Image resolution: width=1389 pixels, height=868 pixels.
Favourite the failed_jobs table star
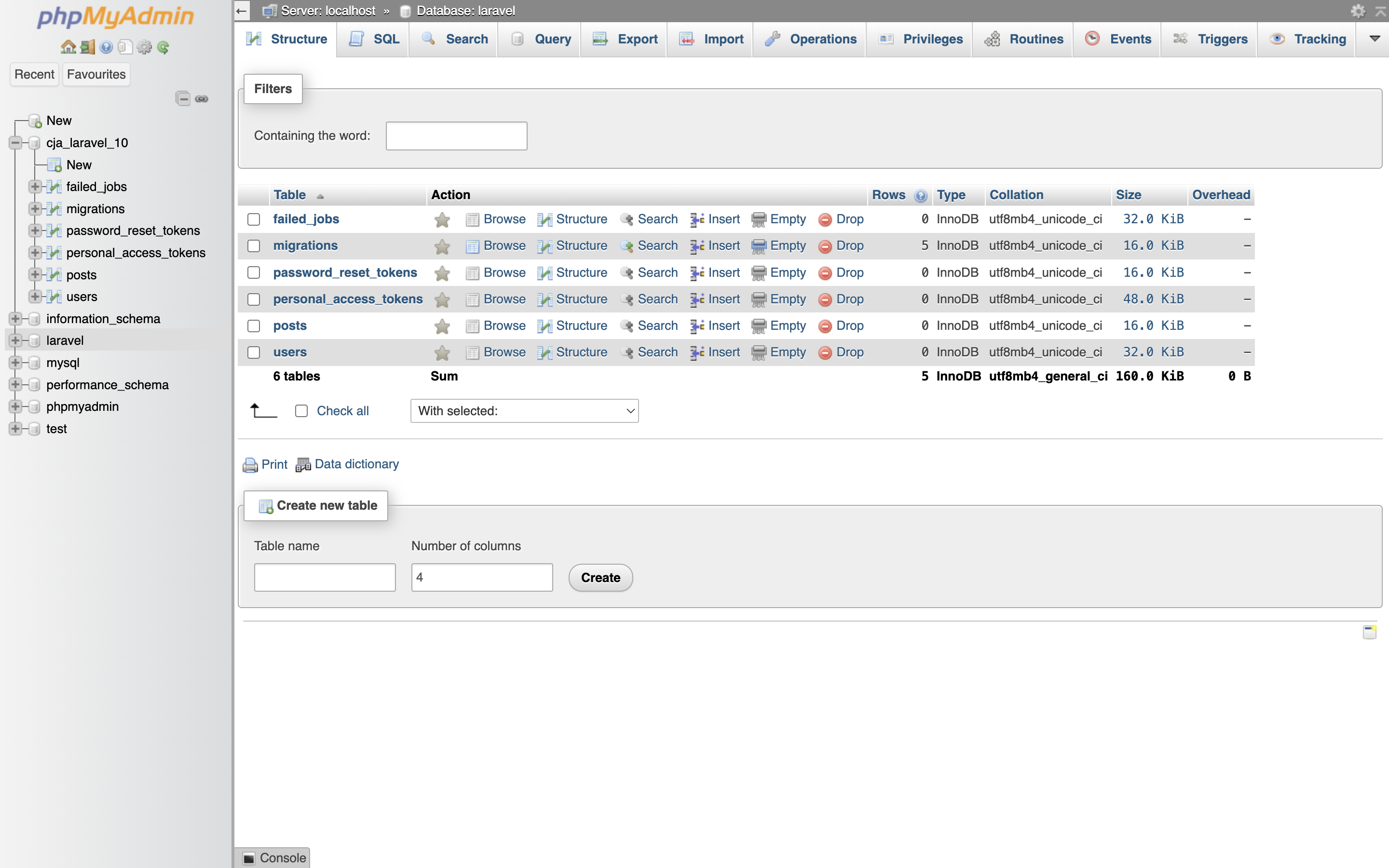(442, 219)
